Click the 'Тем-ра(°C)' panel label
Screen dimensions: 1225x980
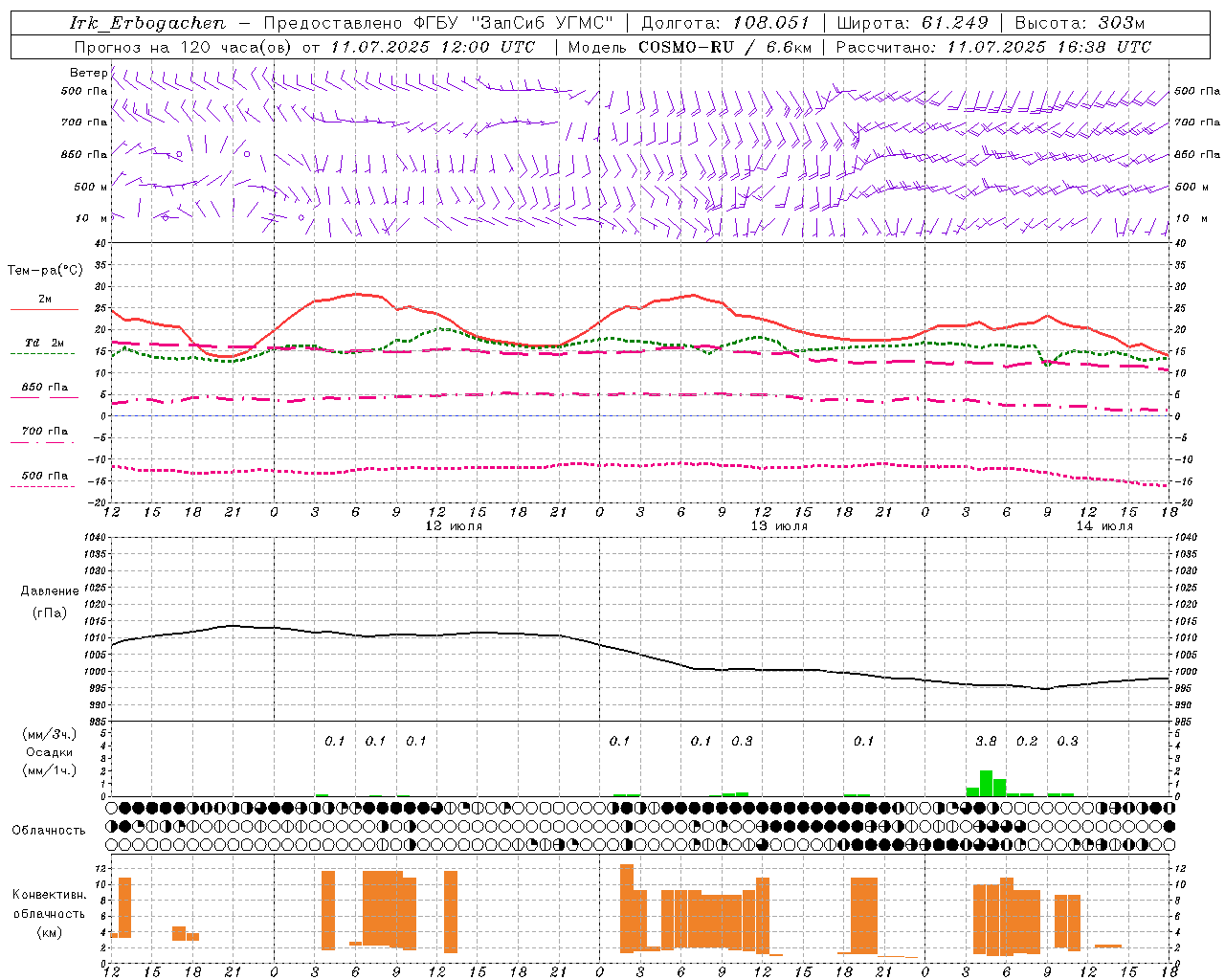tap(45, 271)
